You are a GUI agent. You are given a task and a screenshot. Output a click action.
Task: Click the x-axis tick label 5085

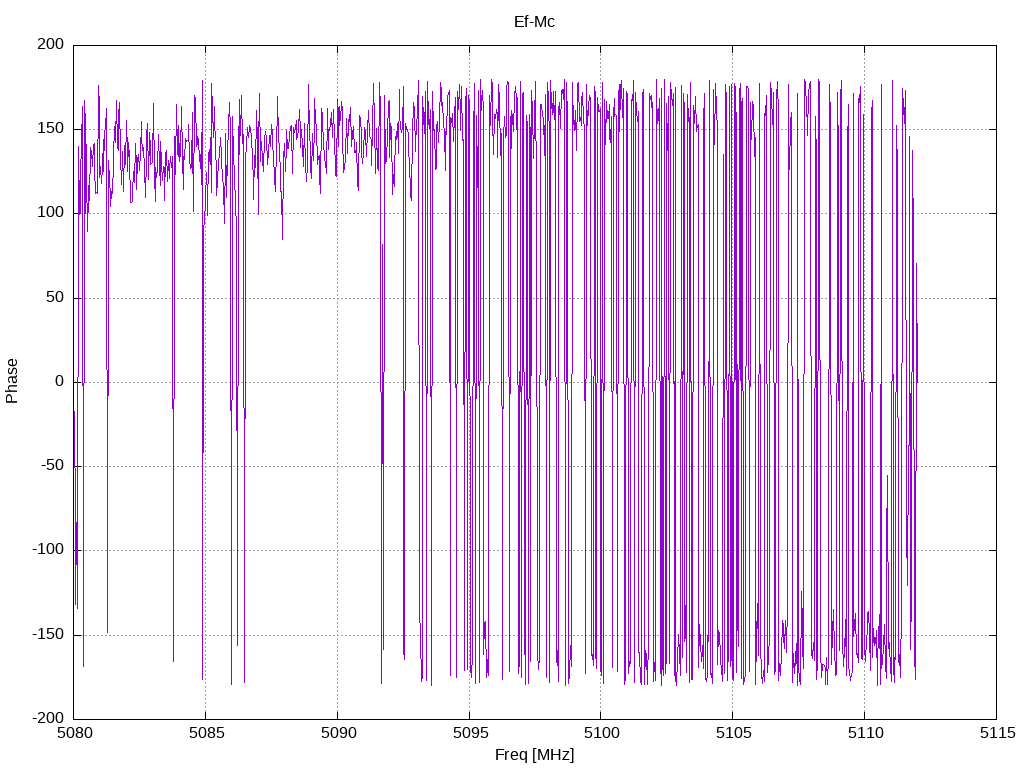click(206, 733)
